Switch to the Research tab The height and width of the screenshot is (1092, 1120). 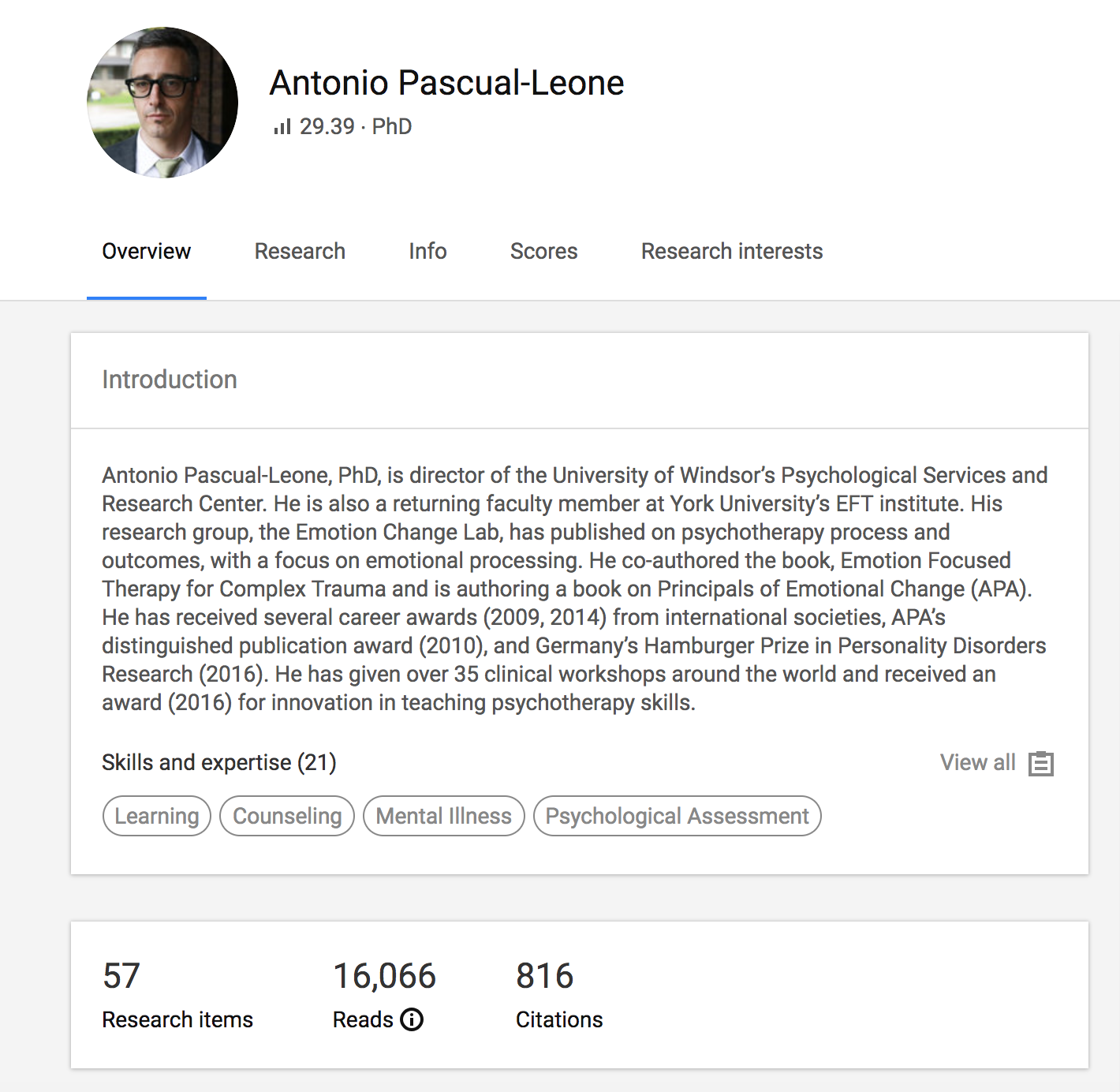pos(300,251)
